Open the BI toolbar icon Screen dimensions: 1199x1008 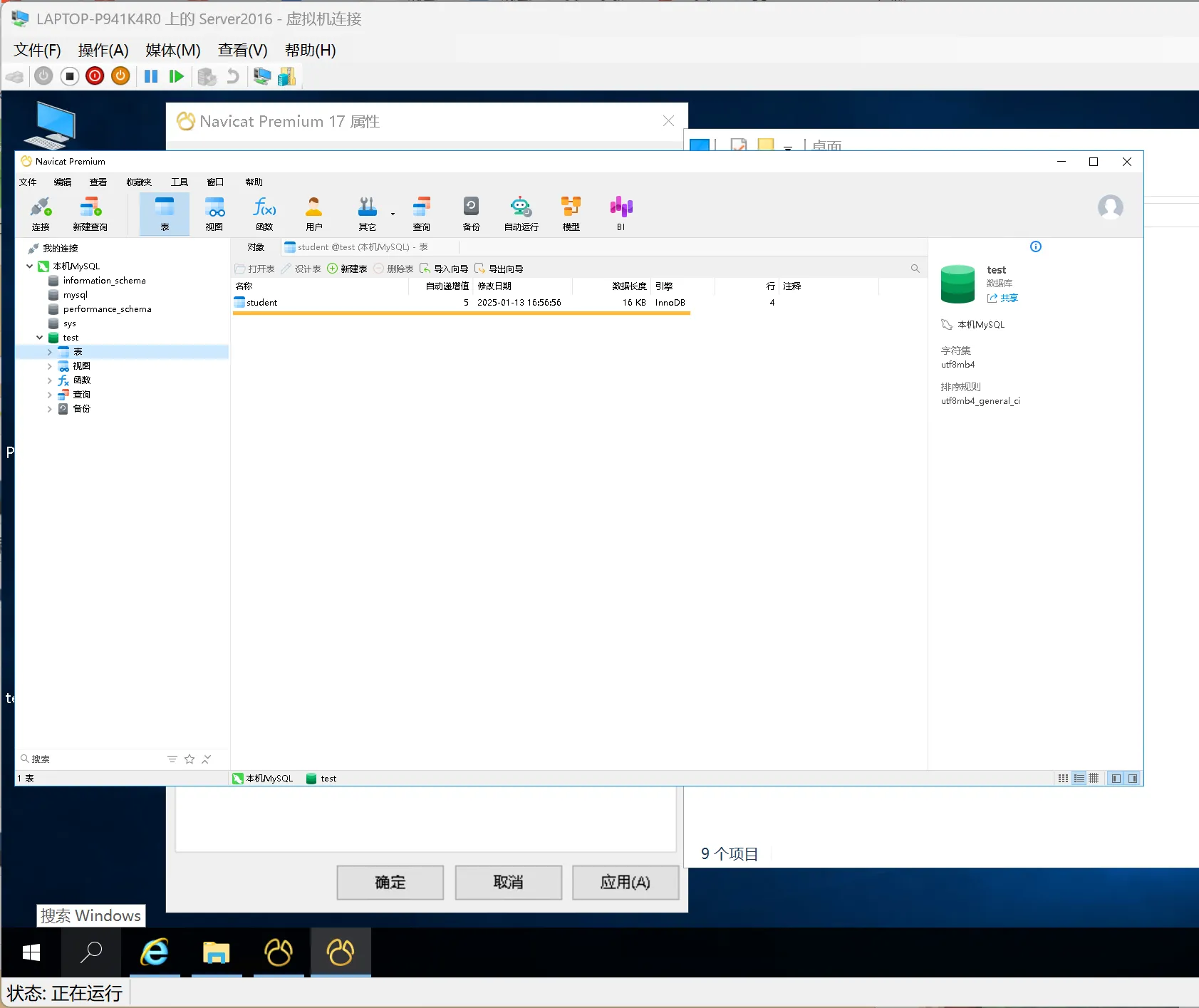pos(621,214)
